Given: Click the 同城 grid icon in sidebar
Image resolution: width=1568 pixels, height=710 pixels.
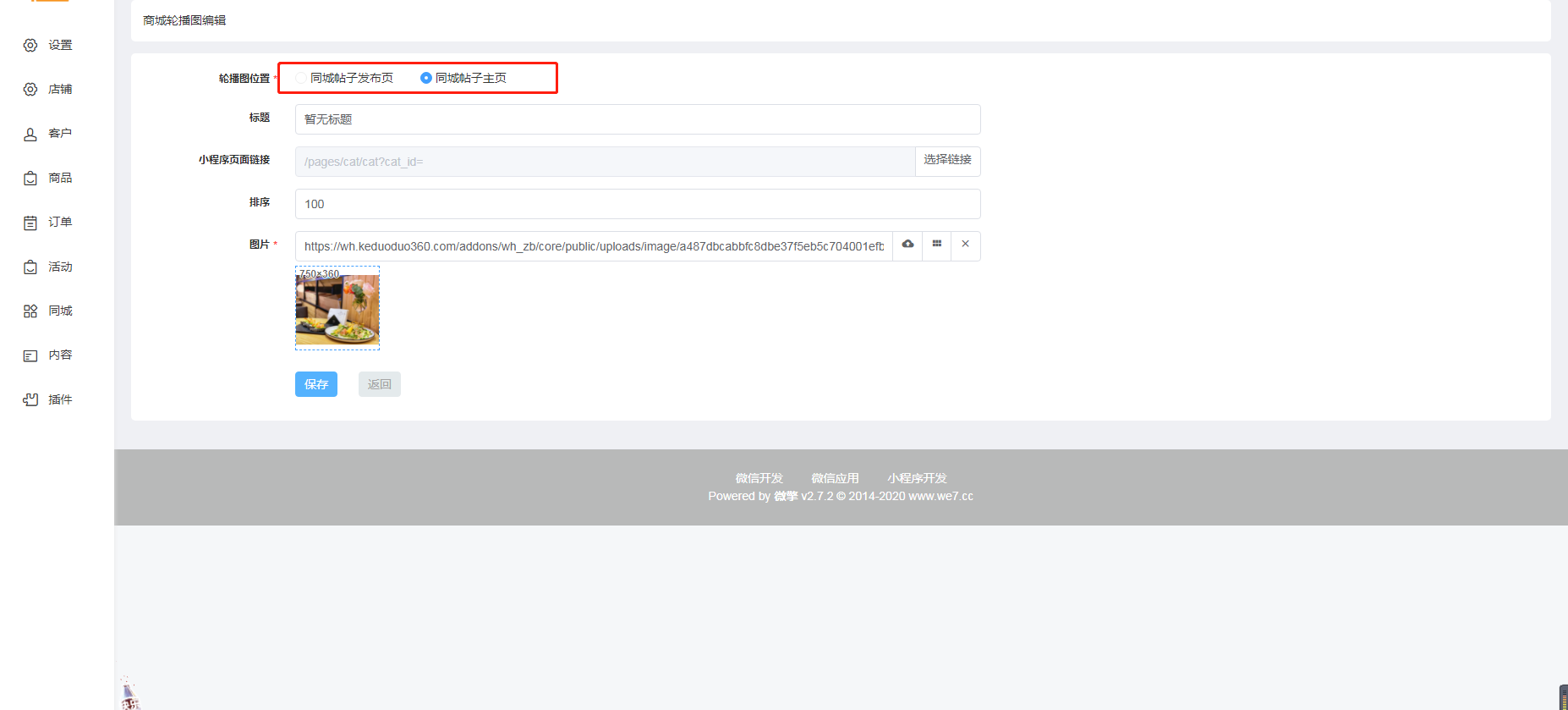Looking at the screenshot, I should (x=30, y=311).
